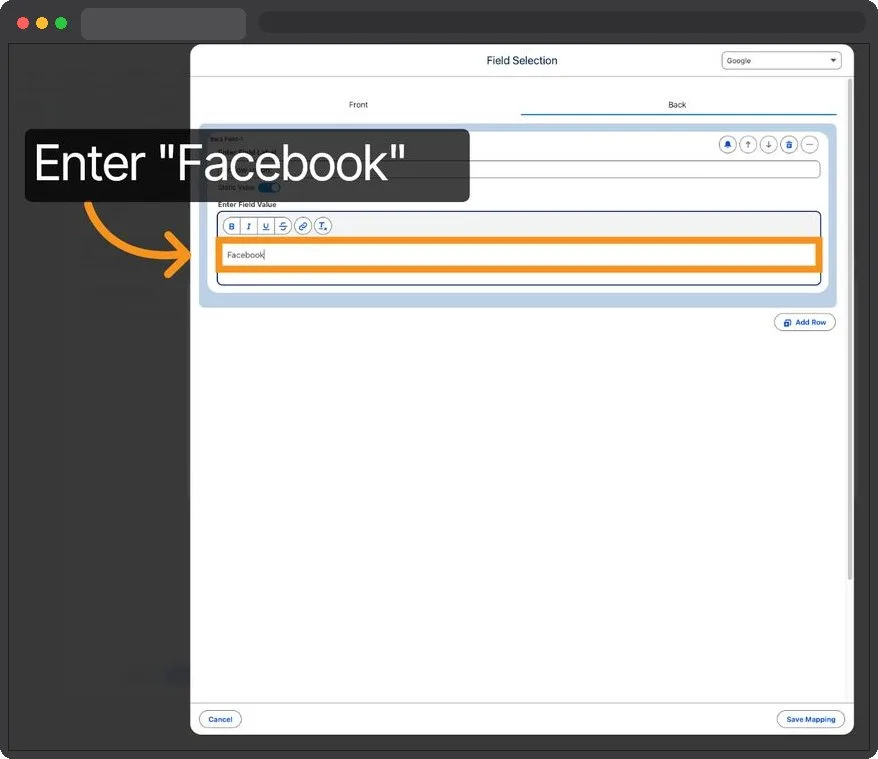Delete the field row with trash icon

click(789, 145)
